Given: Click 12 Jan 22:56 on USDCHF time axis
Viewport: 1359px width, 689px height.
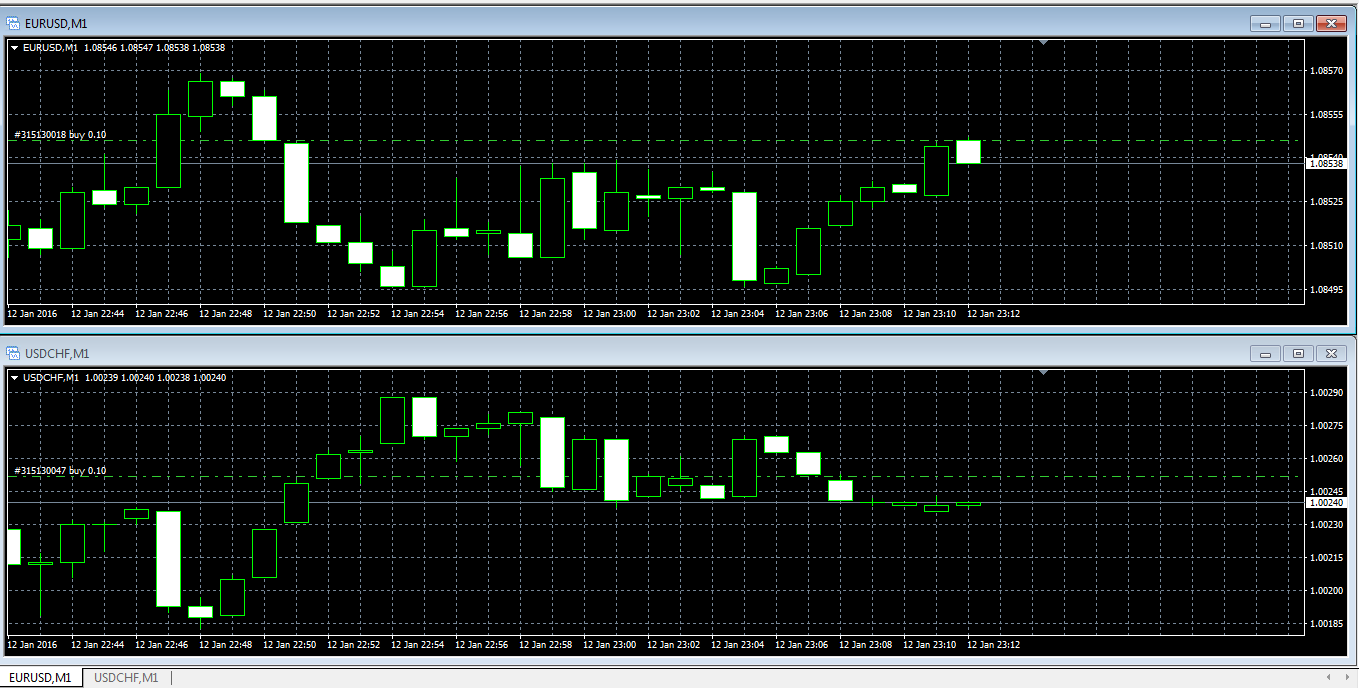Looking at the screenshot, I should (481, 644).
